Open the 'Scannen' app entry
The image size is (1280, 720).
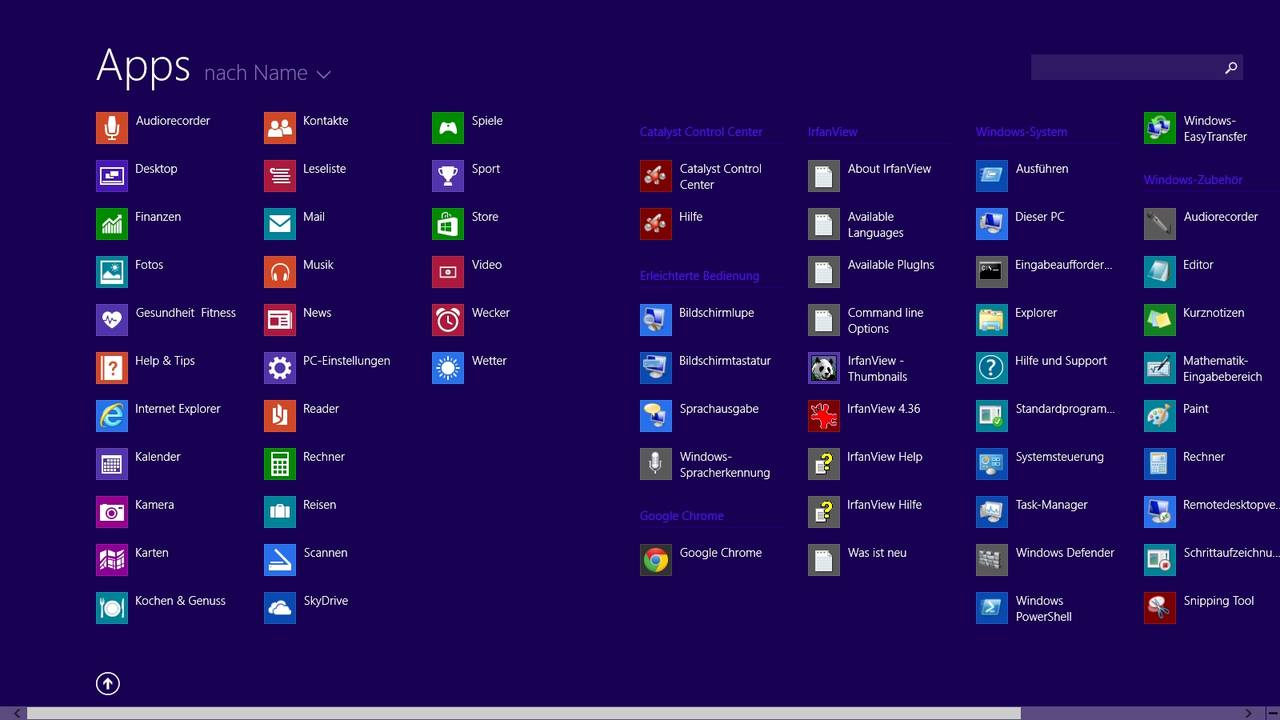coord(306,560)
